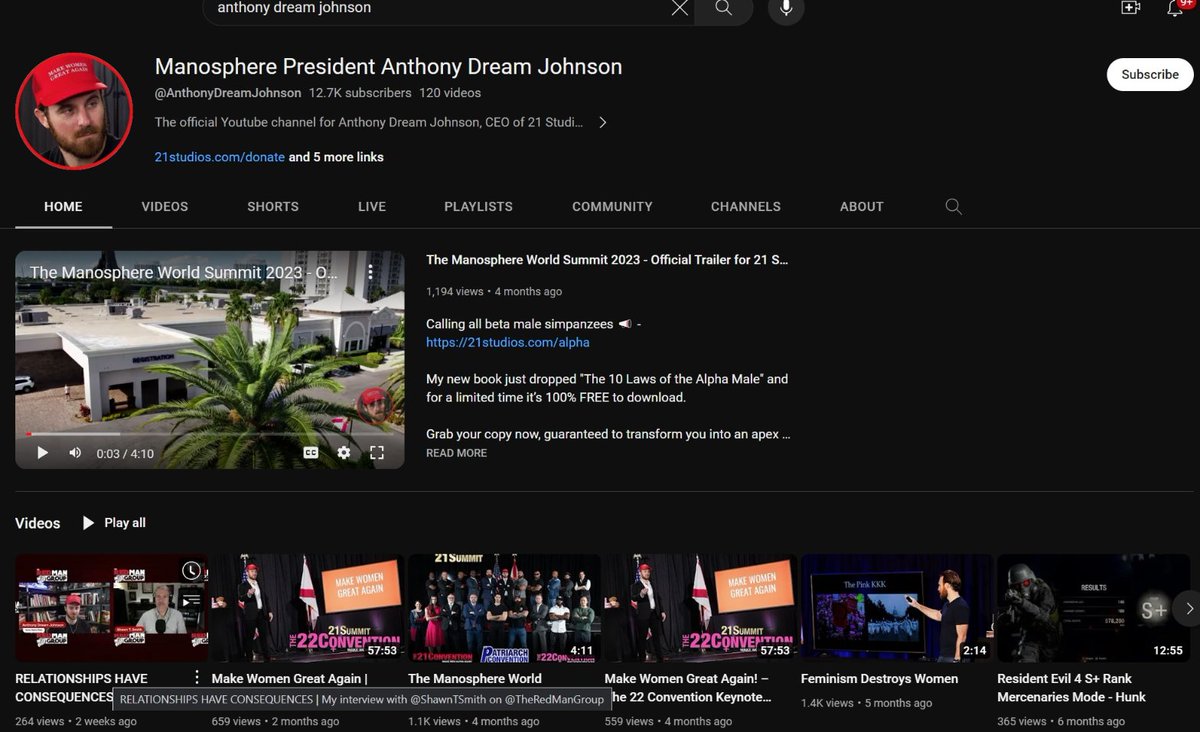Open the COMMUNITY tab

click(612, 206)
